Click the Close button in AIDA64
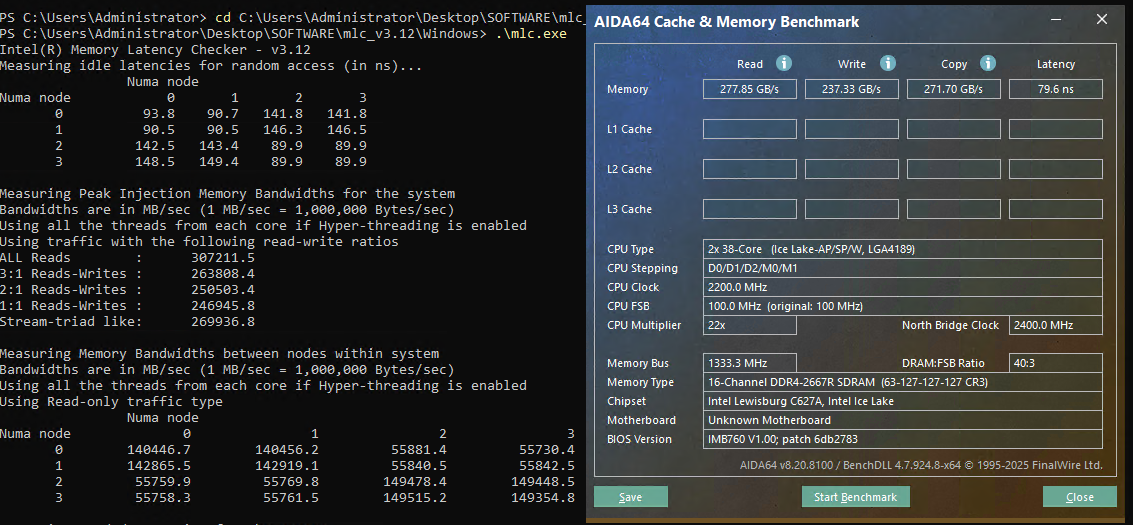This screenshot has width=1133, height=525. pos(1080,497)
